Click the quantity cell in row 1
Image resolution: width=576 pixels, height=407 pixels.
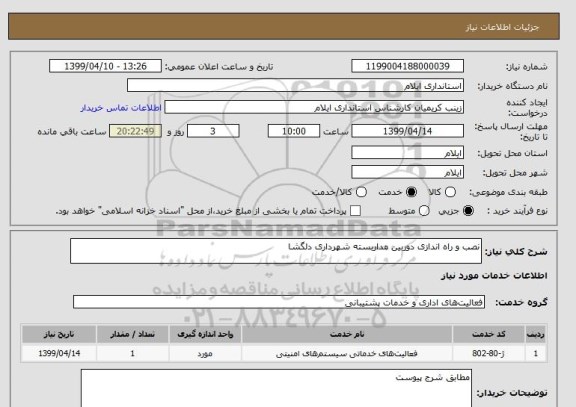[x=133, y=353]
